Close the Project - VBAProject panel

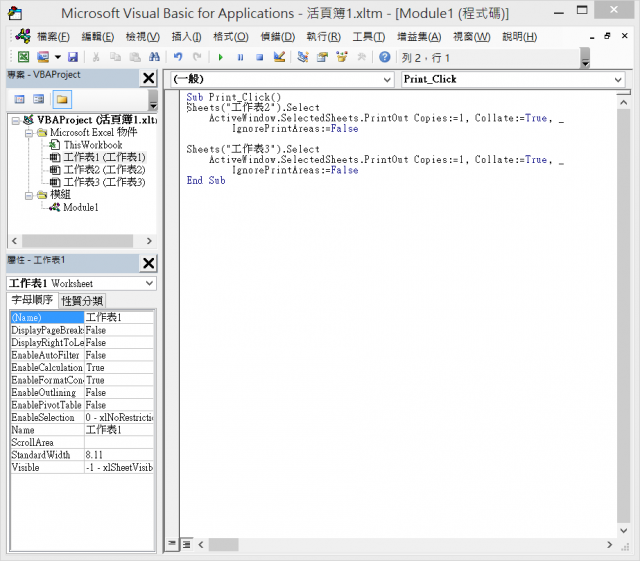pyautogui.click(x=149, y=78)
